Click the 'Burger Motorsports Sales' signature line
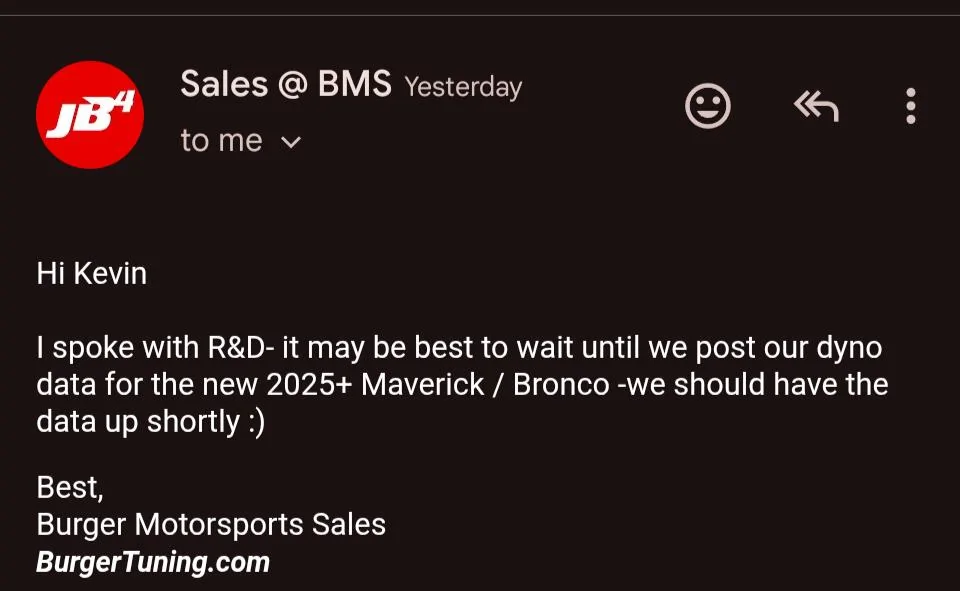The width and height of the screenshot is (960, 591). (x=211, y=524)
